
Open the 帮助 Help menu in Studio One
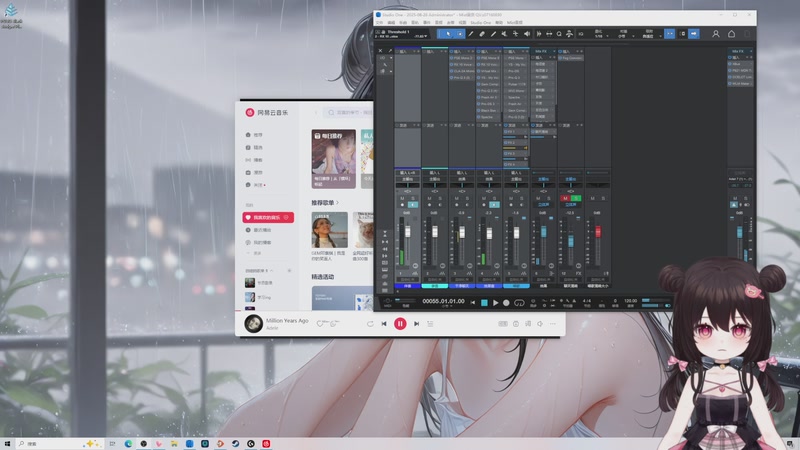(x=499, y=22)
